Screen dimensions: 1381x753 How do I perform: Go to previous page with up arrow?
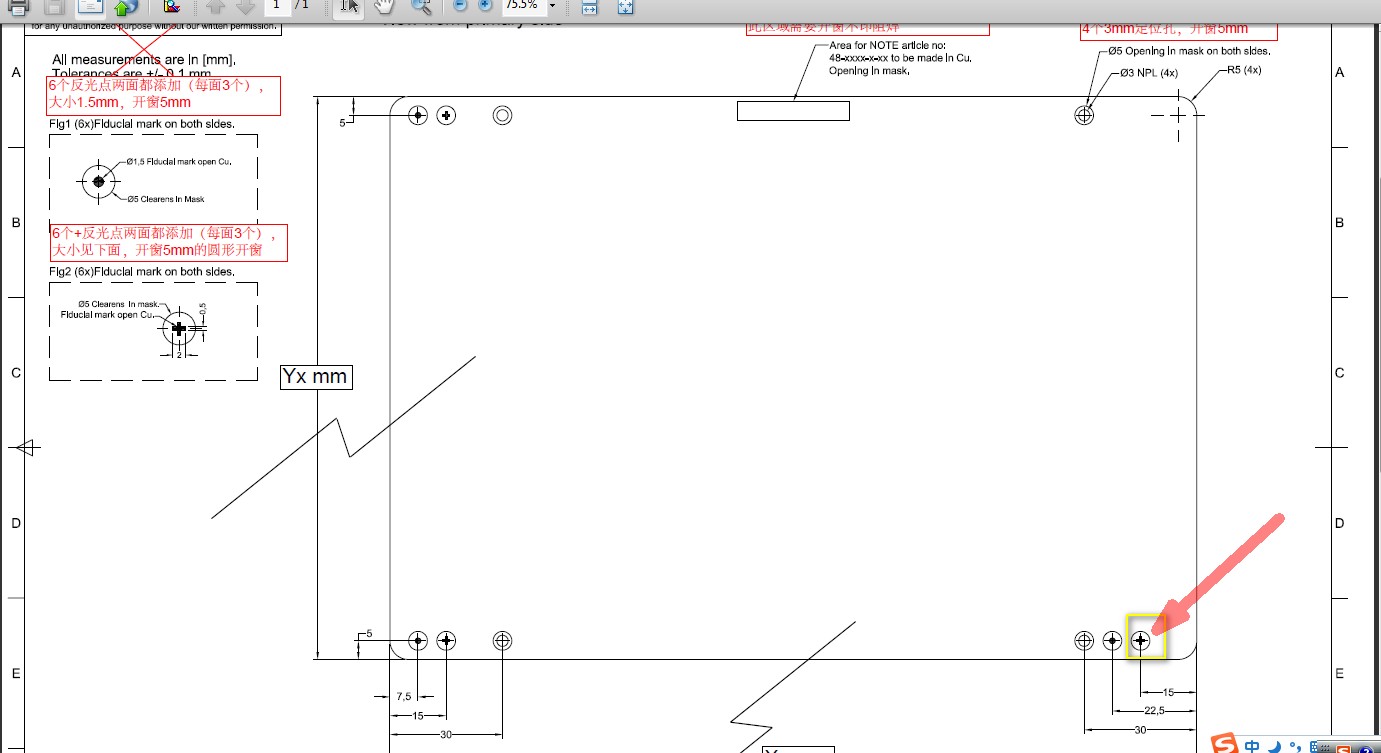point(215,6)
